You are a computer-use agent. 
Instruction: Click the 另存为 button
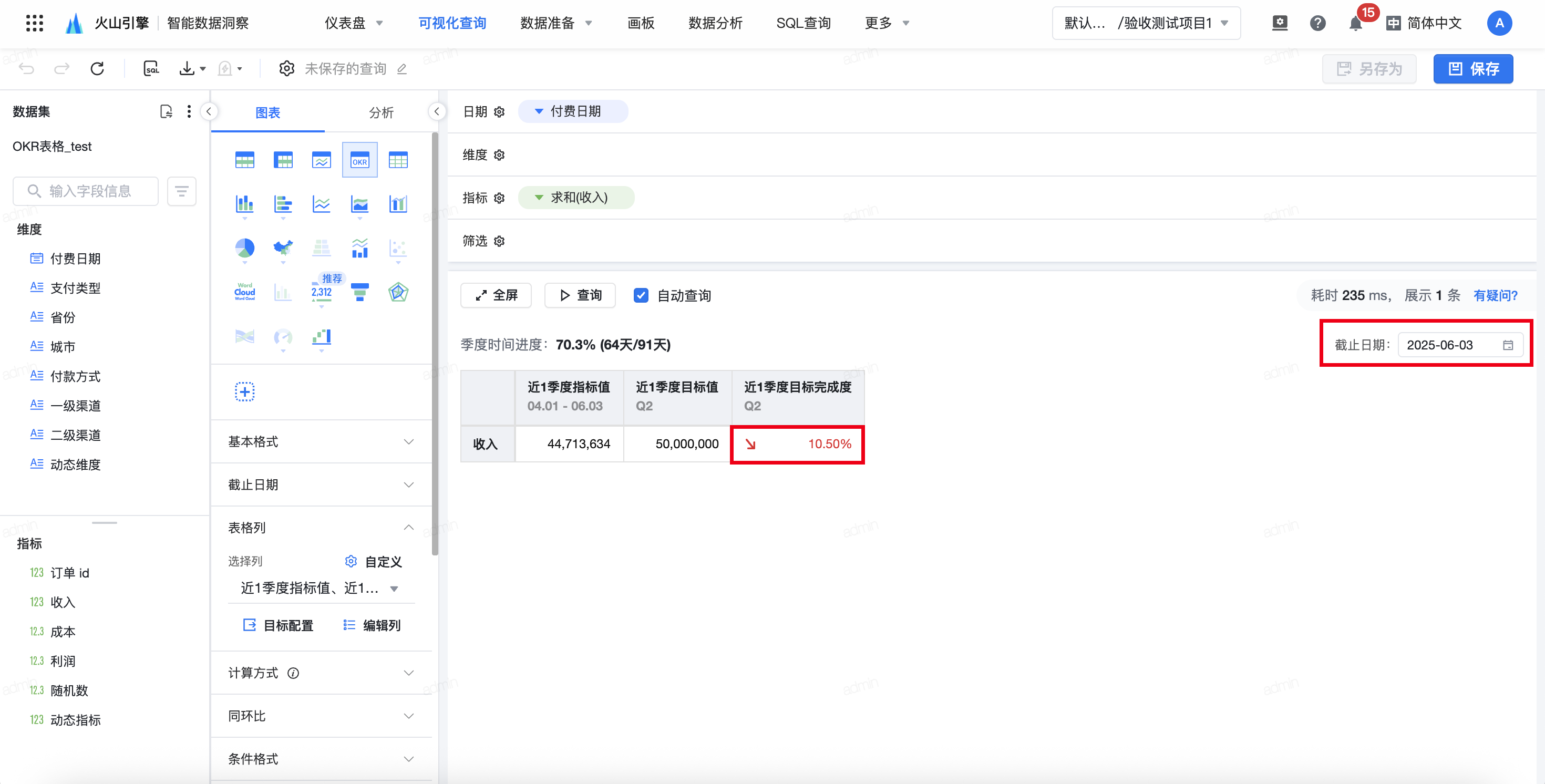1369,69
